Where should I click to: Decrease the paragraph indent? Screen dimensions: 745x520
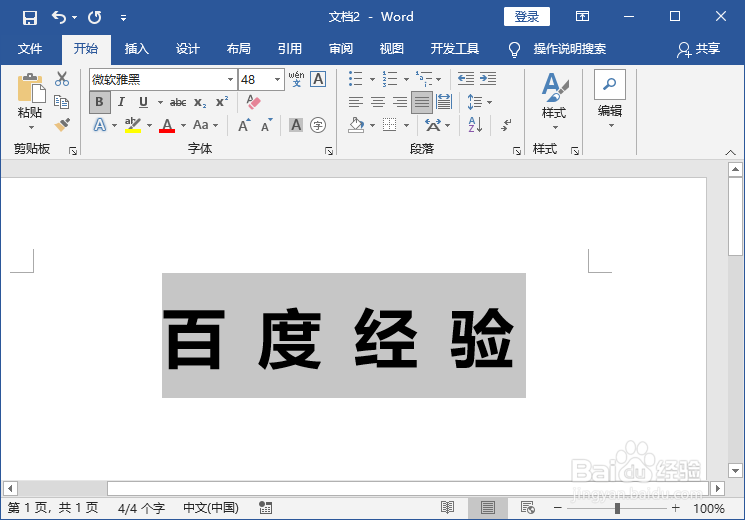466,79
